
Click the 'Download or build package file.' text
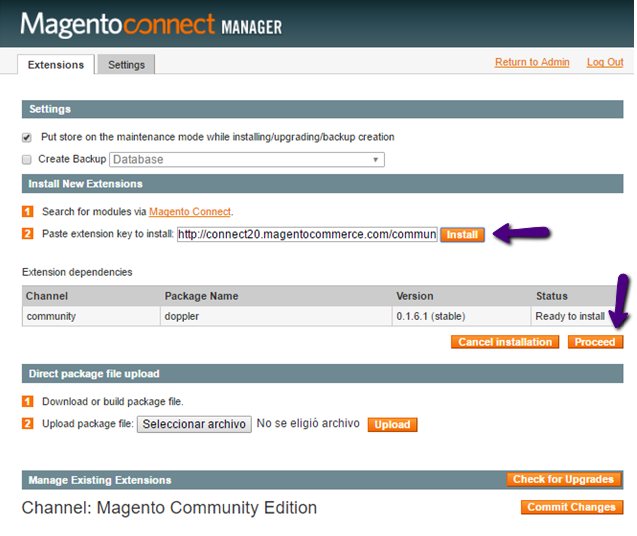[113, 401]
